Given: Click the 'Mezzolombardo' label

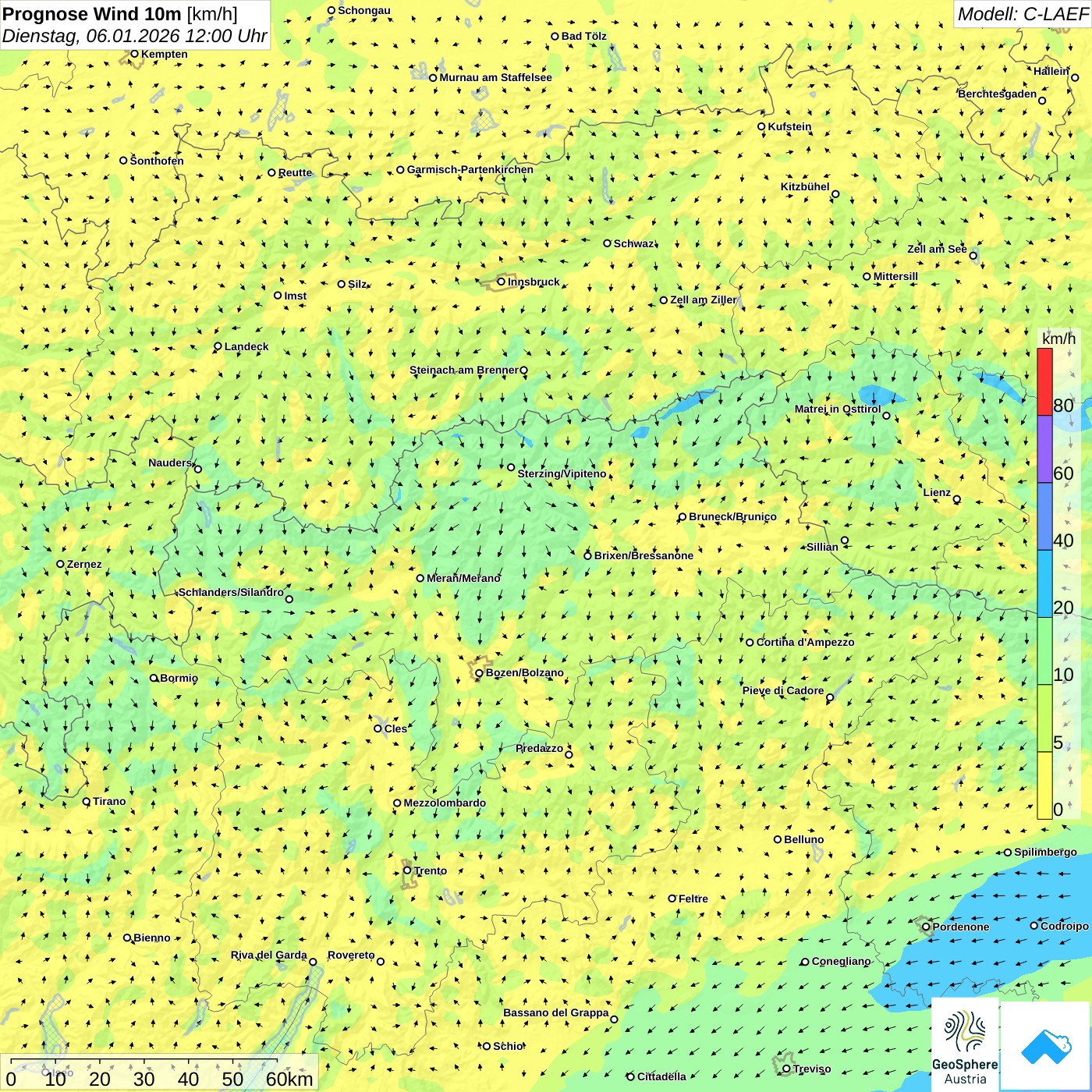Looking at the screenshot, I should 445,803.
